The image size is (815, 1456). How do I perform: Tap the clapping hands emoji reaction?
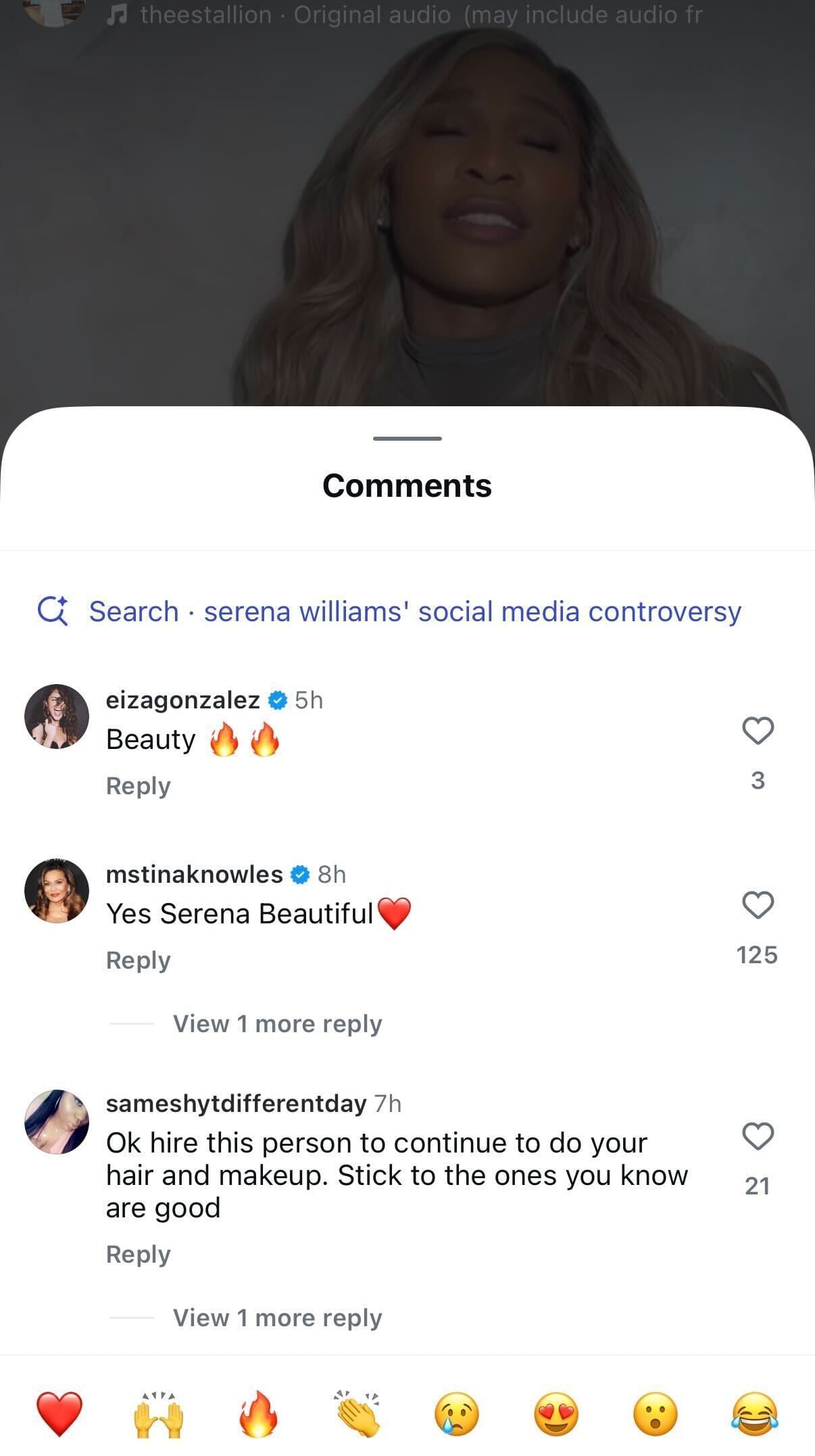click(x=357, y=1413)
